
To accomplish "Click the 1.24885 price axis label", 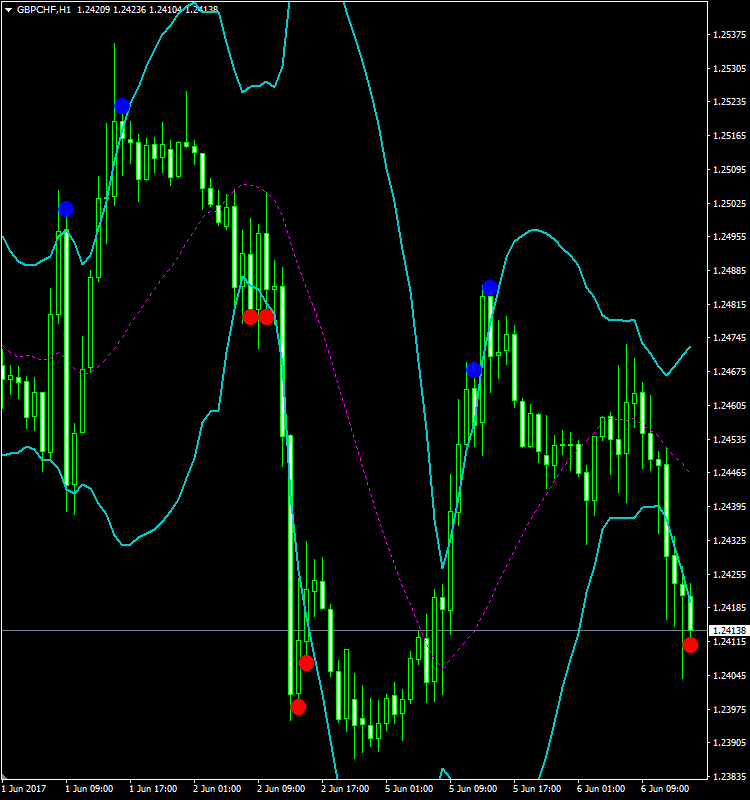I will 729,270.
